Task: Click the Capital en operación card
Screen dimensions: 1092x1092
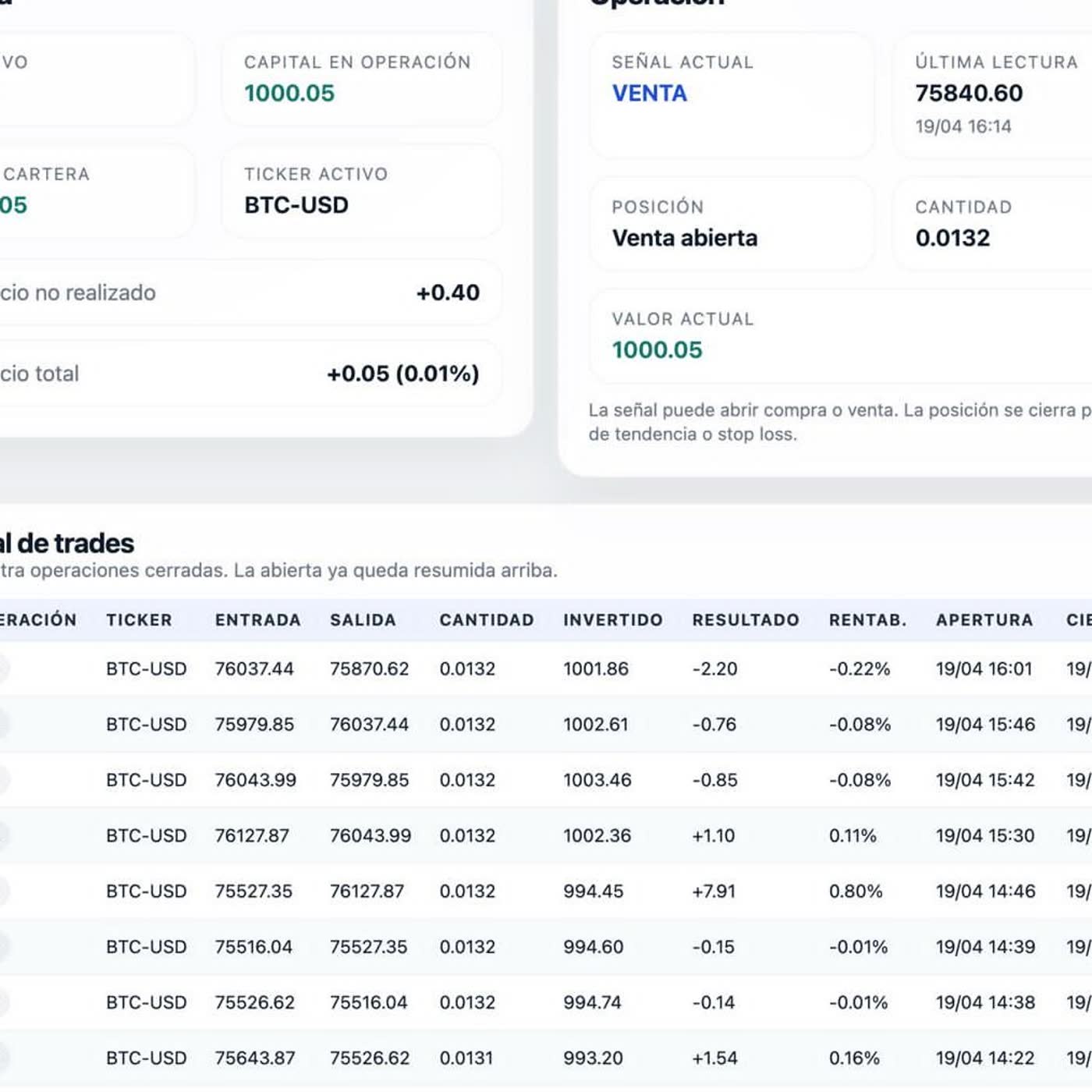Action: (x=361, y=79)
